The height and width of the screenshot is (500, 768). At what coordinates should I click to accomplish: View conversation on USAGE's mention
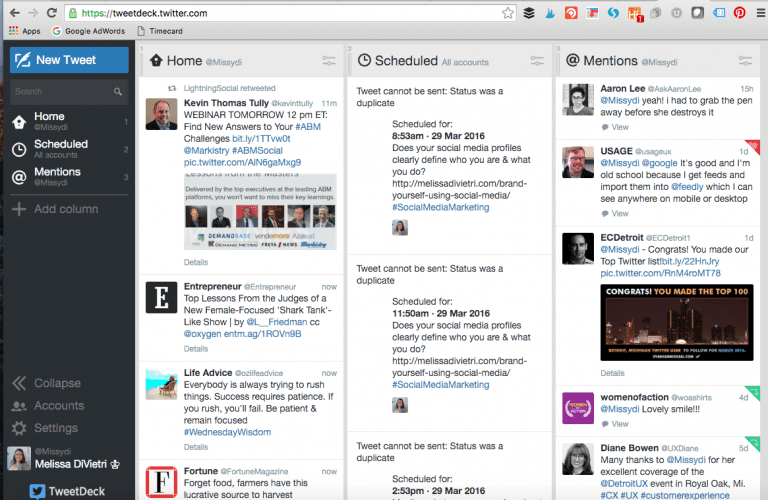coord(615,214)
